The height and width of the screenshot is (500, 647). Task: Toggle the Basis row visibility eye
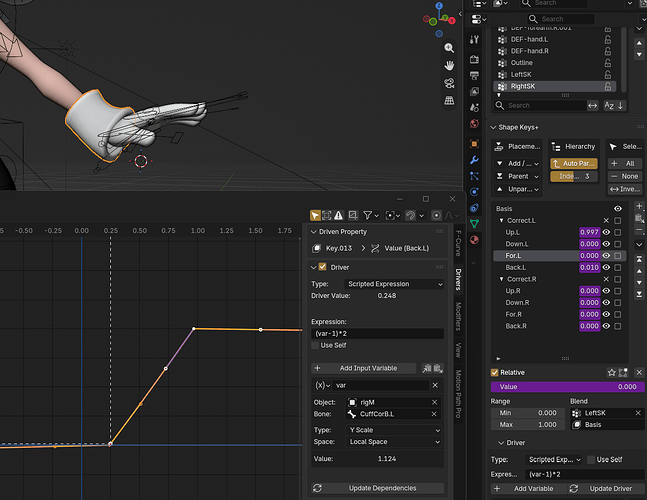(618, 209)
